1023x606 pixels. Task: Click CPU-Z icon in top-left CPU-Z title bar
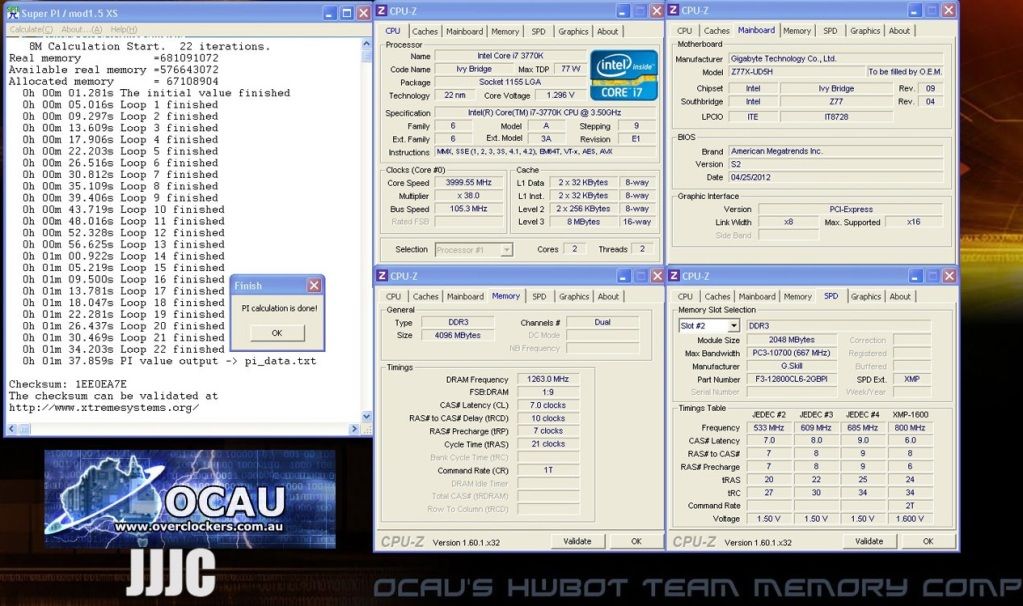[382, 11]
